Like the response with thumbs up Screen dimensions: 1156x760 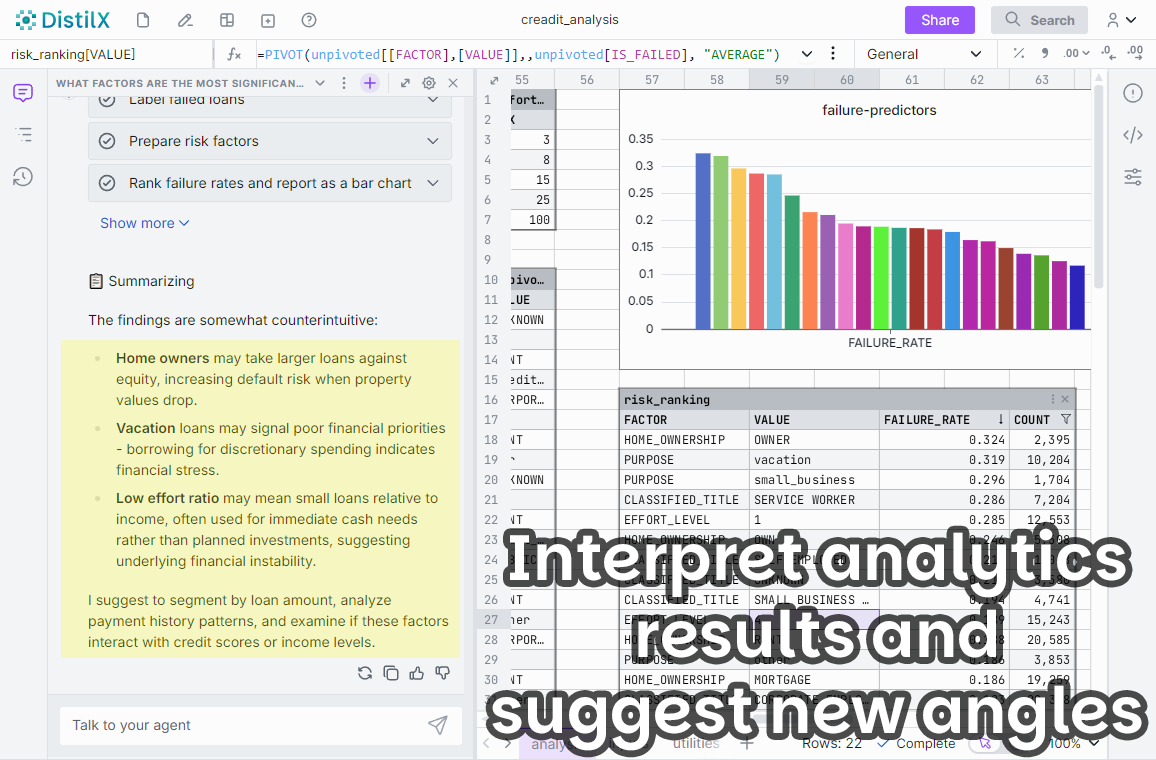[417, 673]
